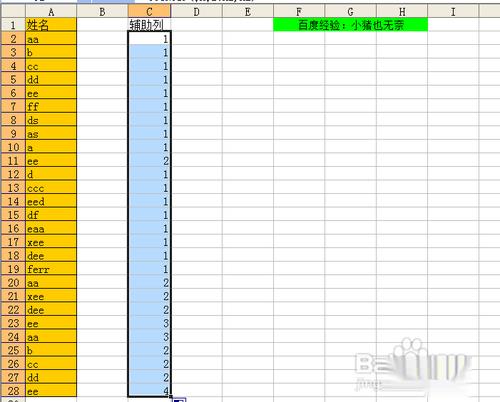Click cell A28 containing ee
Image resolution: width=500 pixels, height=402 pixels.
click(51, 391)
